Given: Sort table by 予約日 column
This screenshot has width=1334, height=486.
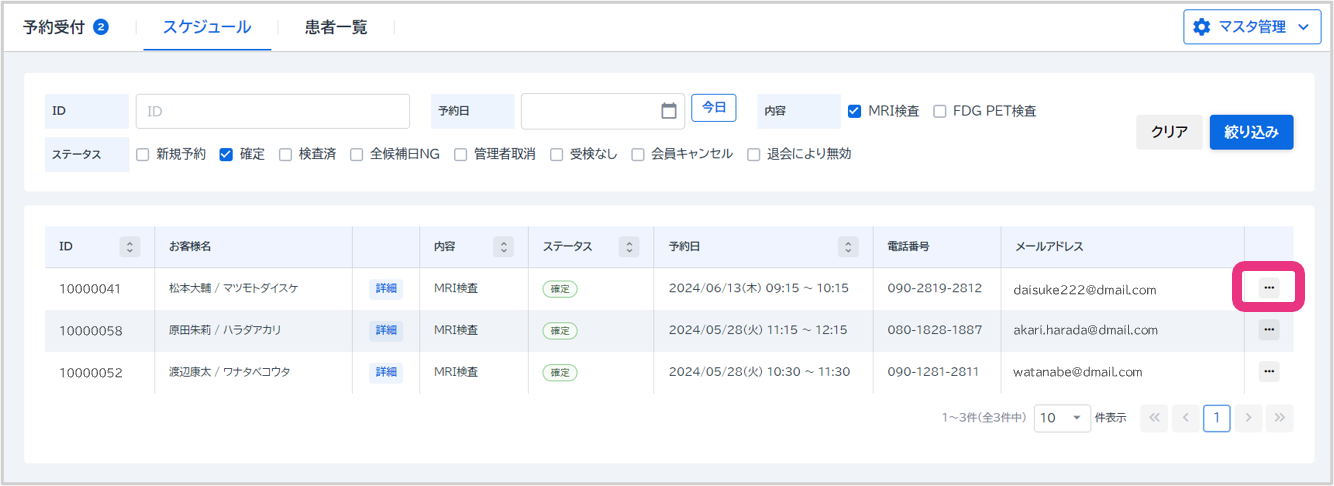Looking at the screenshot, I should (x=848, y=246).
